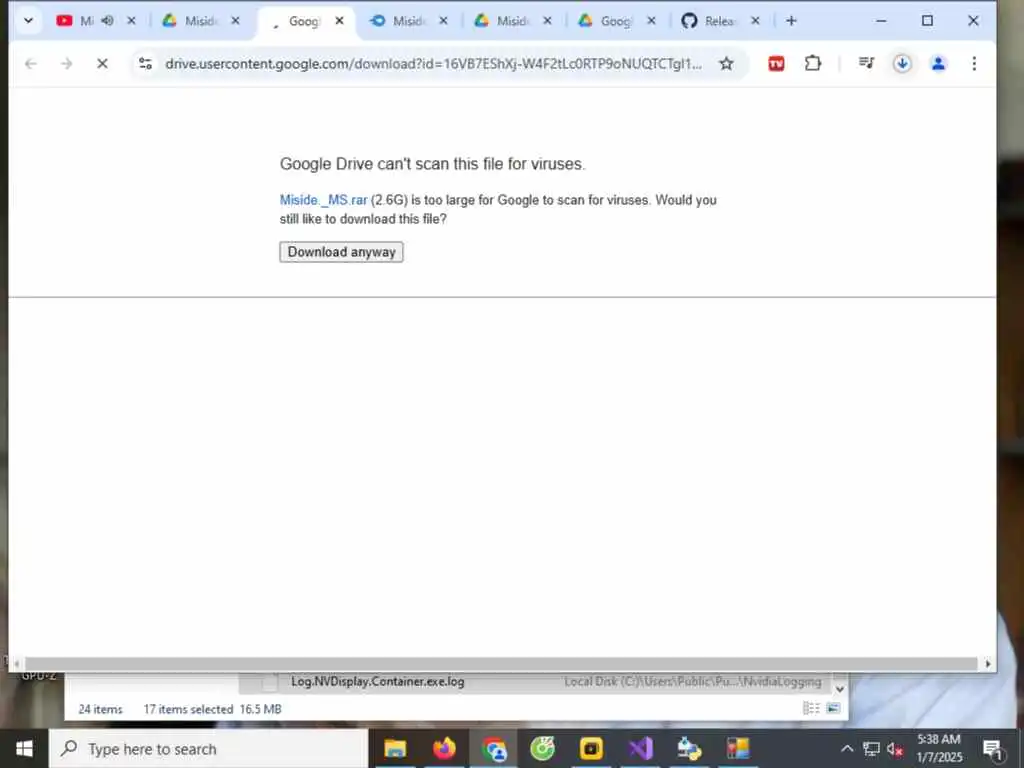Stop loading the page
Image resolution: width=1024 pixels, height=768 pixels.
pos(102,63)
